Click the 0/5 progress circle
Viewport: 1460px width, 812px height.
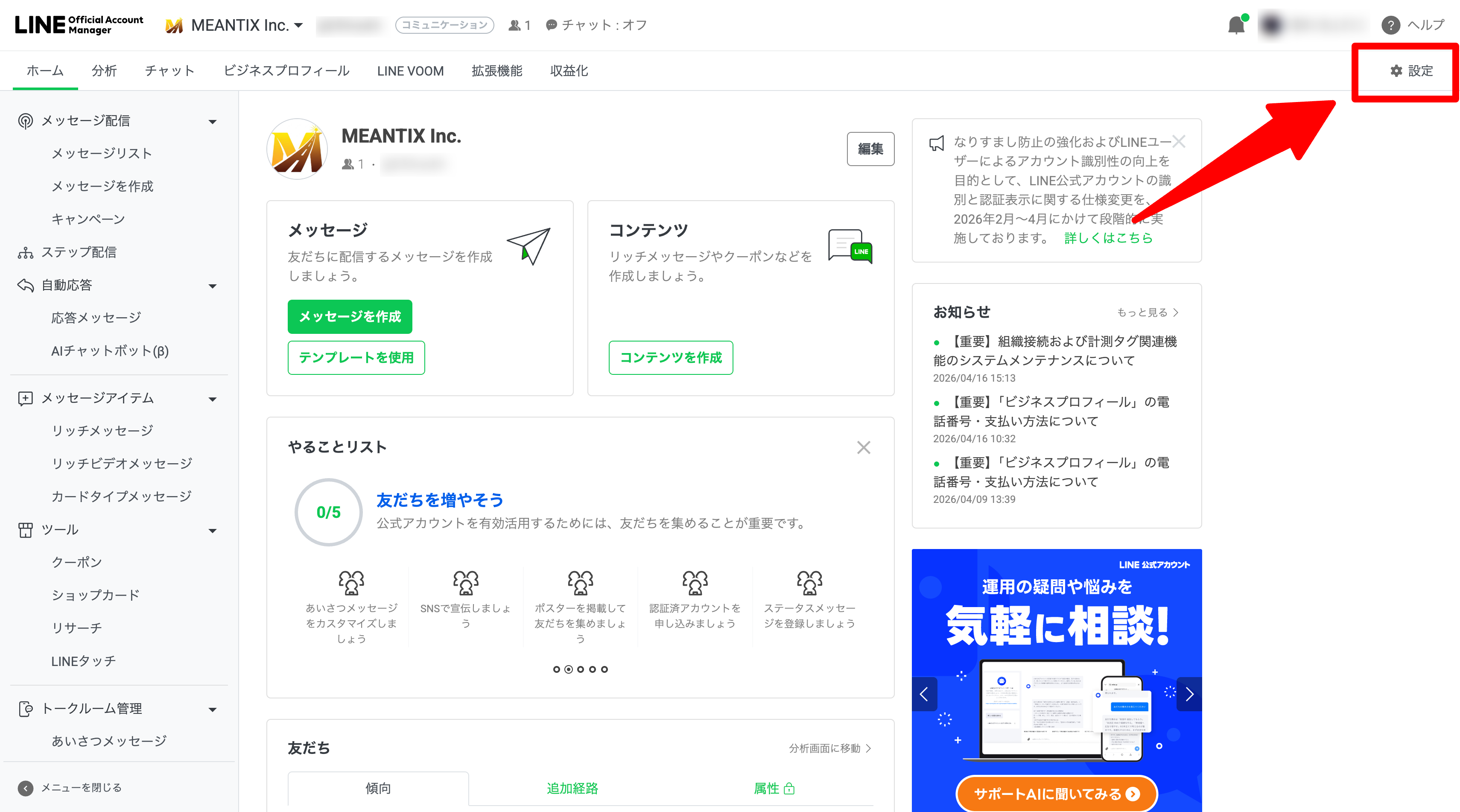click(328, 512)
